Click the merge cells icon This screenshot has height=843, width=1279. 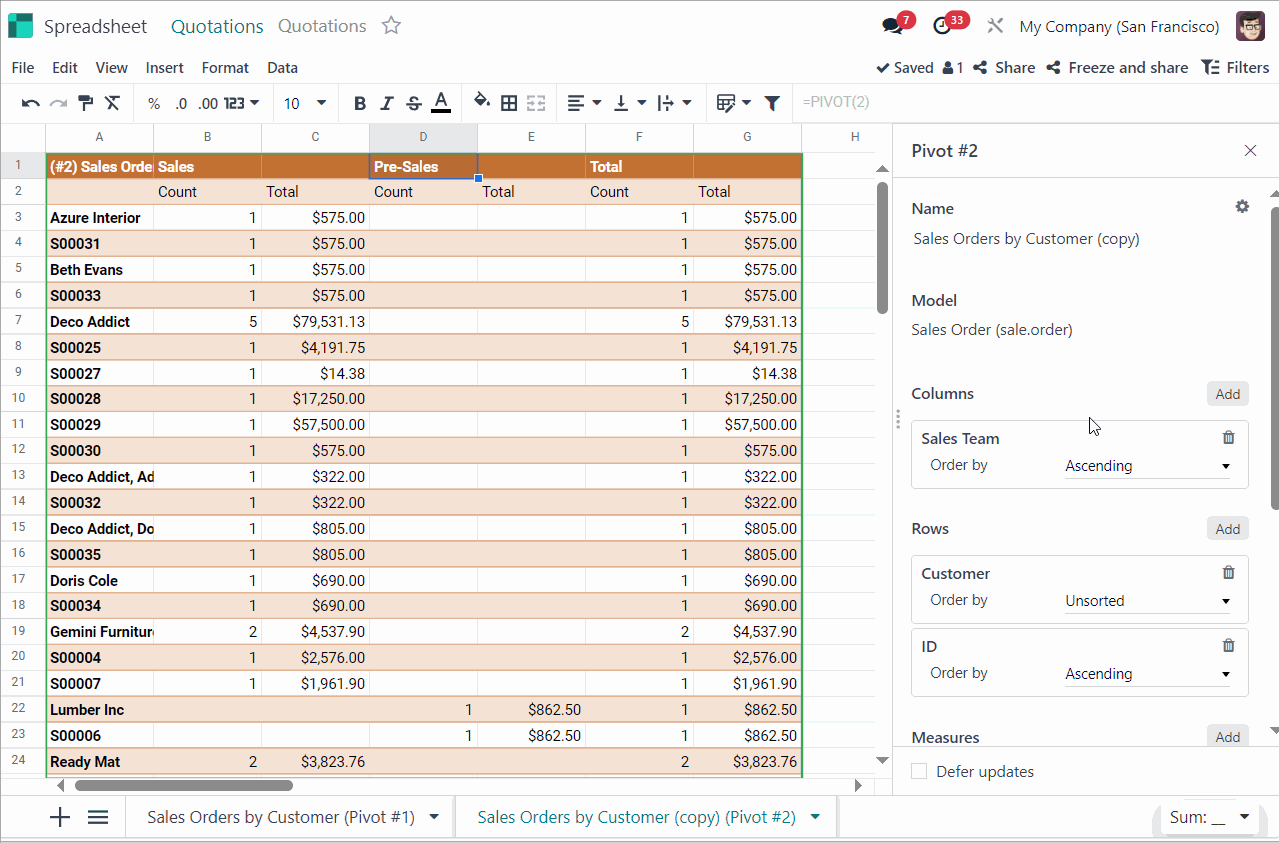(x=536, y=103)
